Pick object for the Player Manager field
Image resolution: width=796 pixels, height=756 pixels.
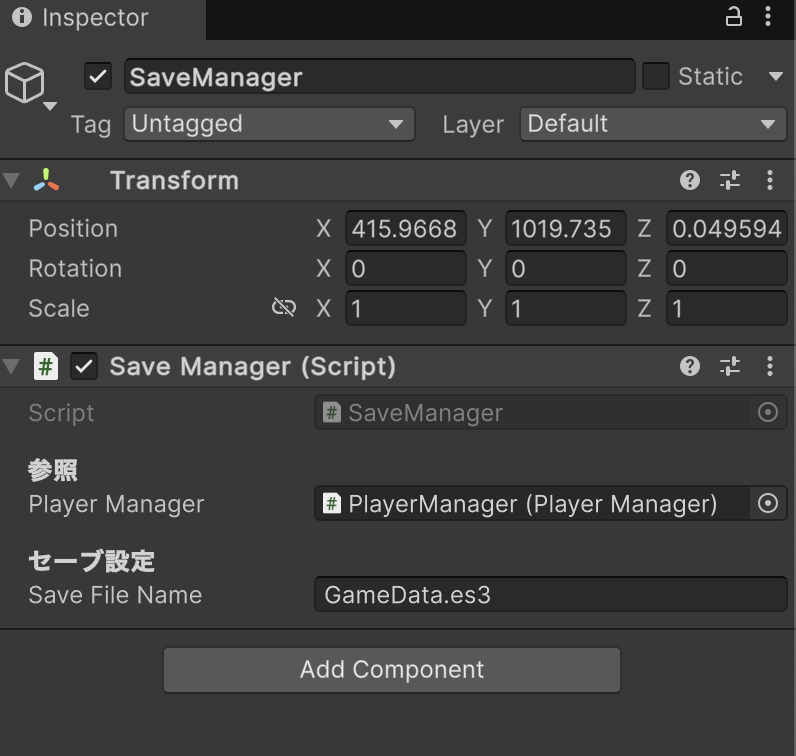coord(768,504)
